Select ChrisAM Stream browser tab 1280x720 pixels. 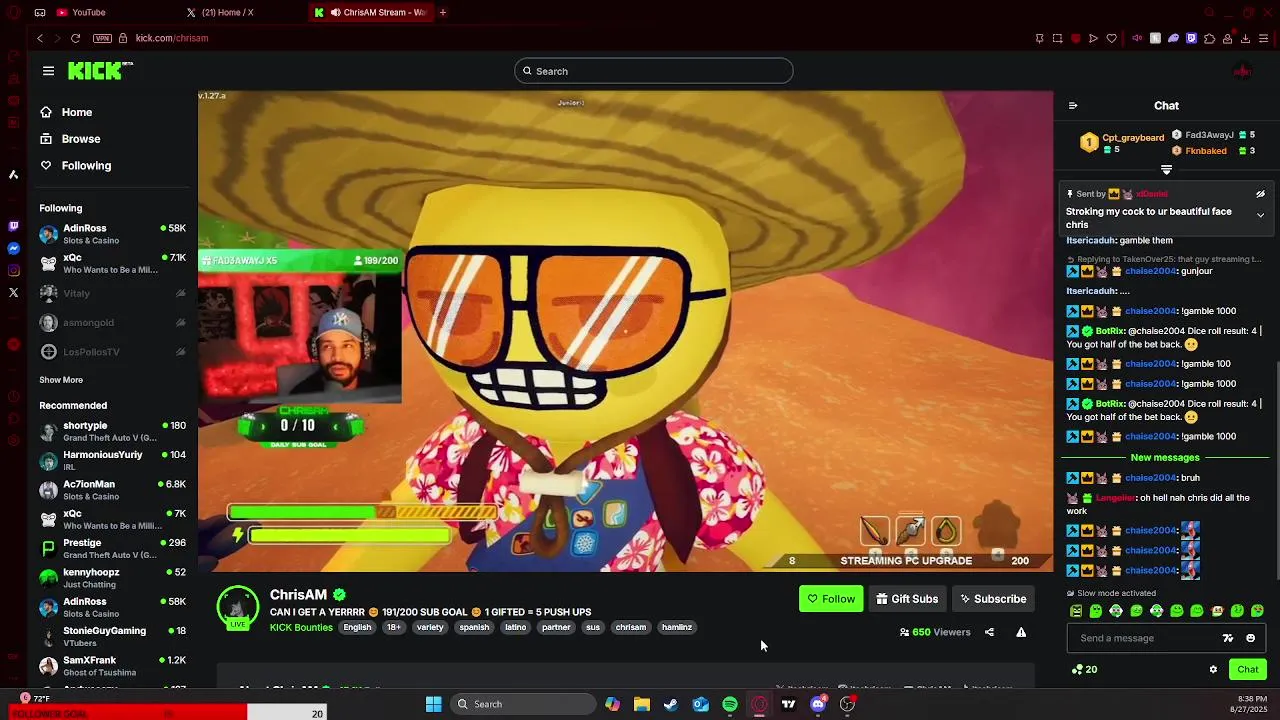370,12
